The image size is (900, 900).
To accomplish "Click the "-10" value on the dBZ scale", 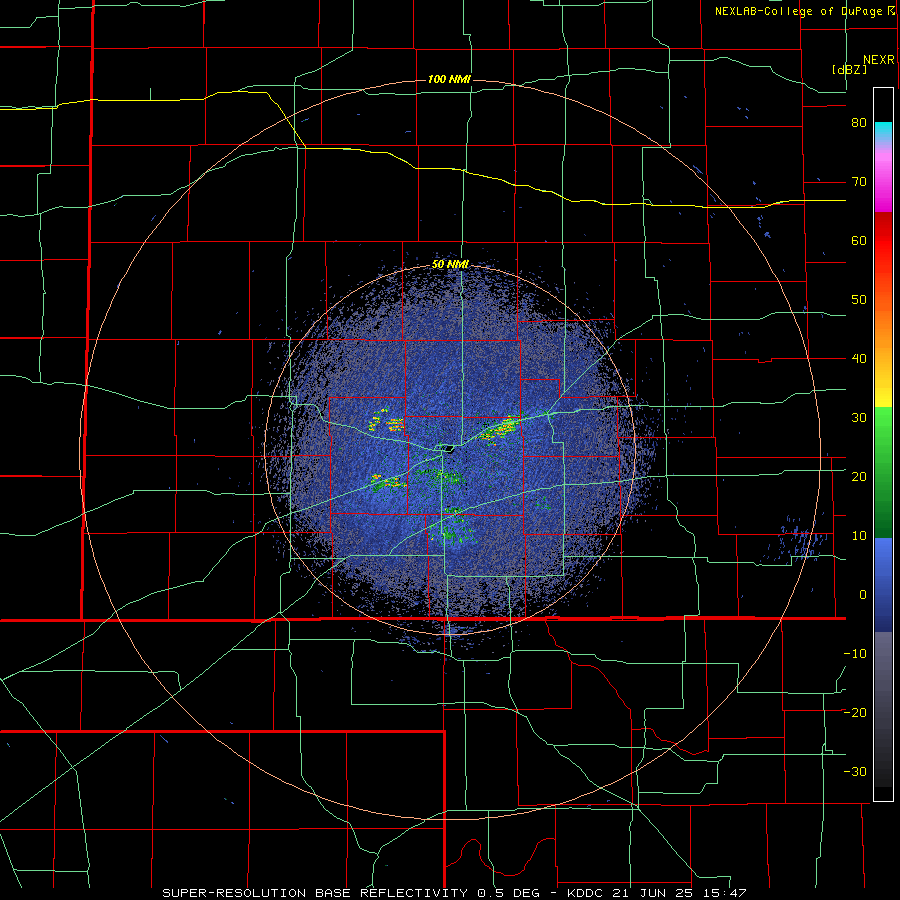I will pos(855,654).
